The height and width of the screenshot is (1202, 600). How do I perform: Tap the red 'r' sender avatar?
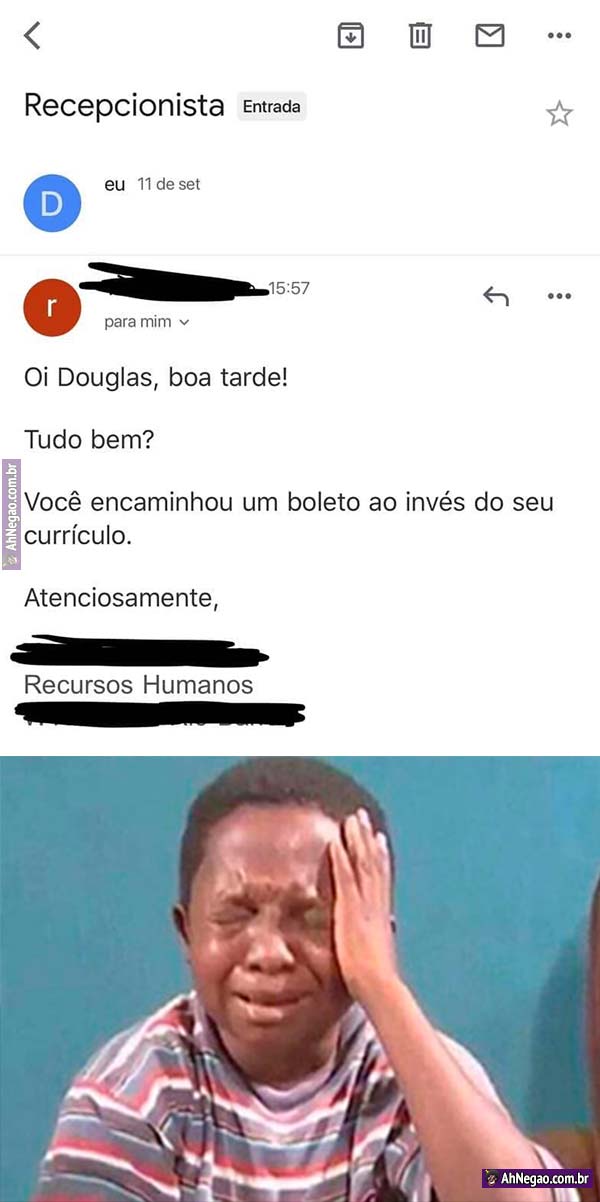pyautogui.click(x=52, y=307)
